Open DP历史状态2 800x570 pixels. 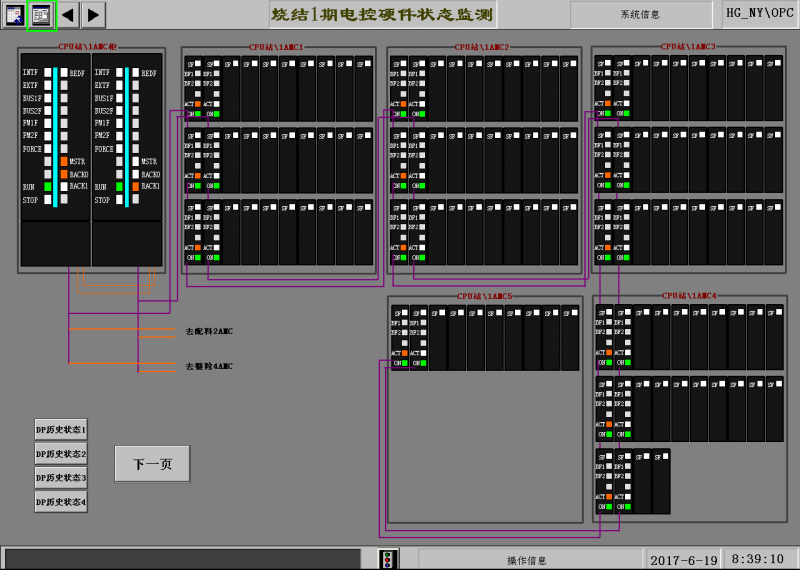[x=61, y=454]
